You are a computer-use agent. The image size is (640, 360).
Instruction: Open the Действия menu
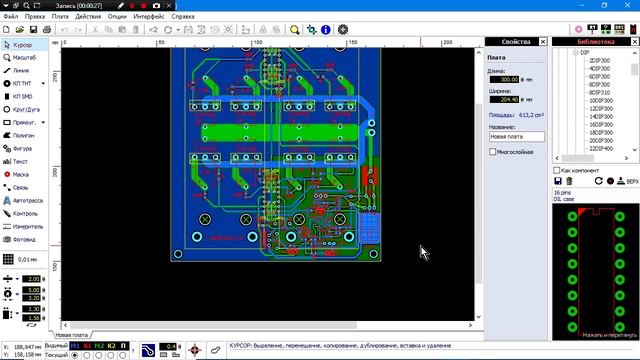(88, 16)
